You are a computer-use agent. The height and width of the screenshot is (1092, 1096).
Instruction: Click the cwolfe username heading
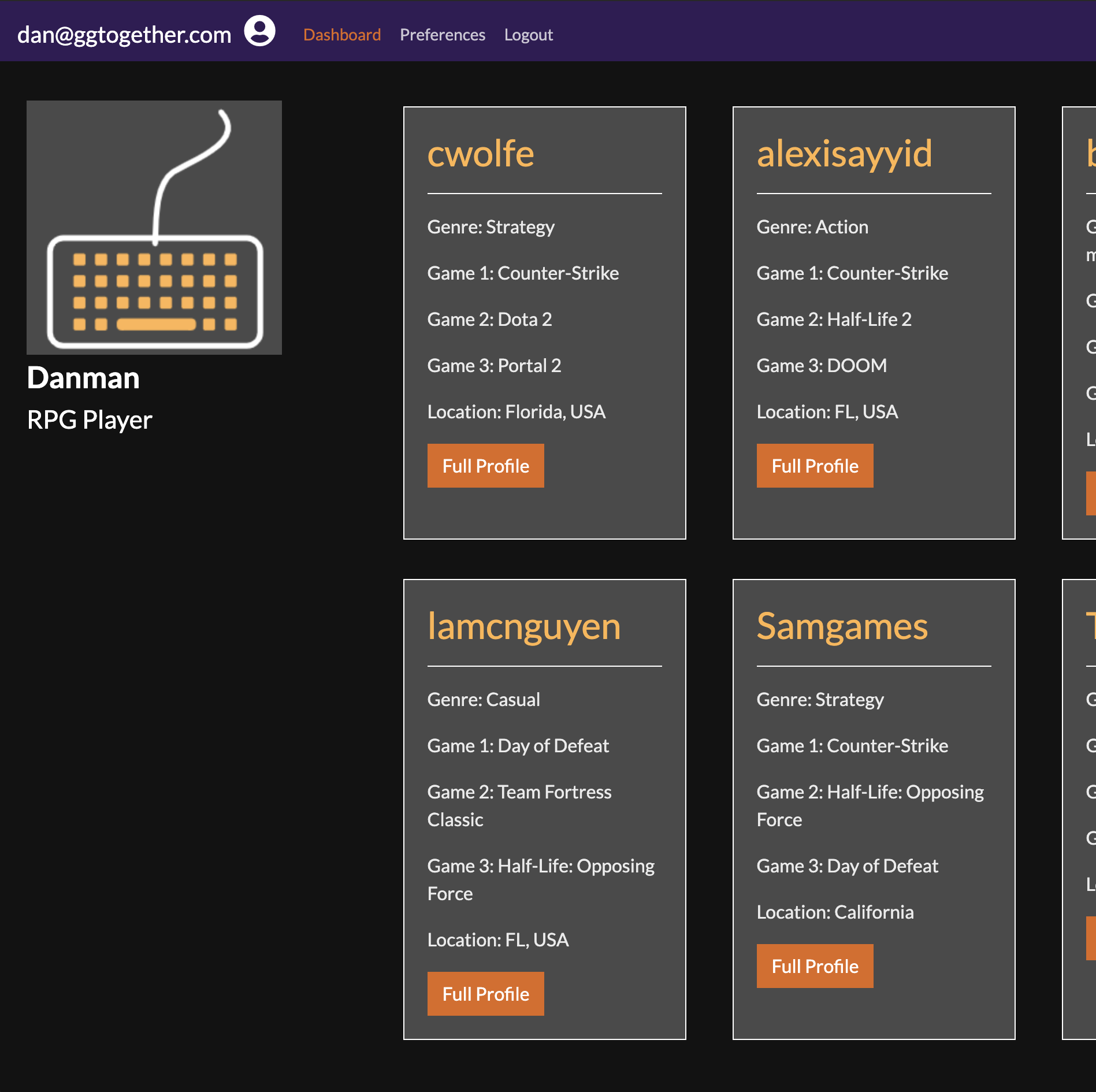[481, 154]
